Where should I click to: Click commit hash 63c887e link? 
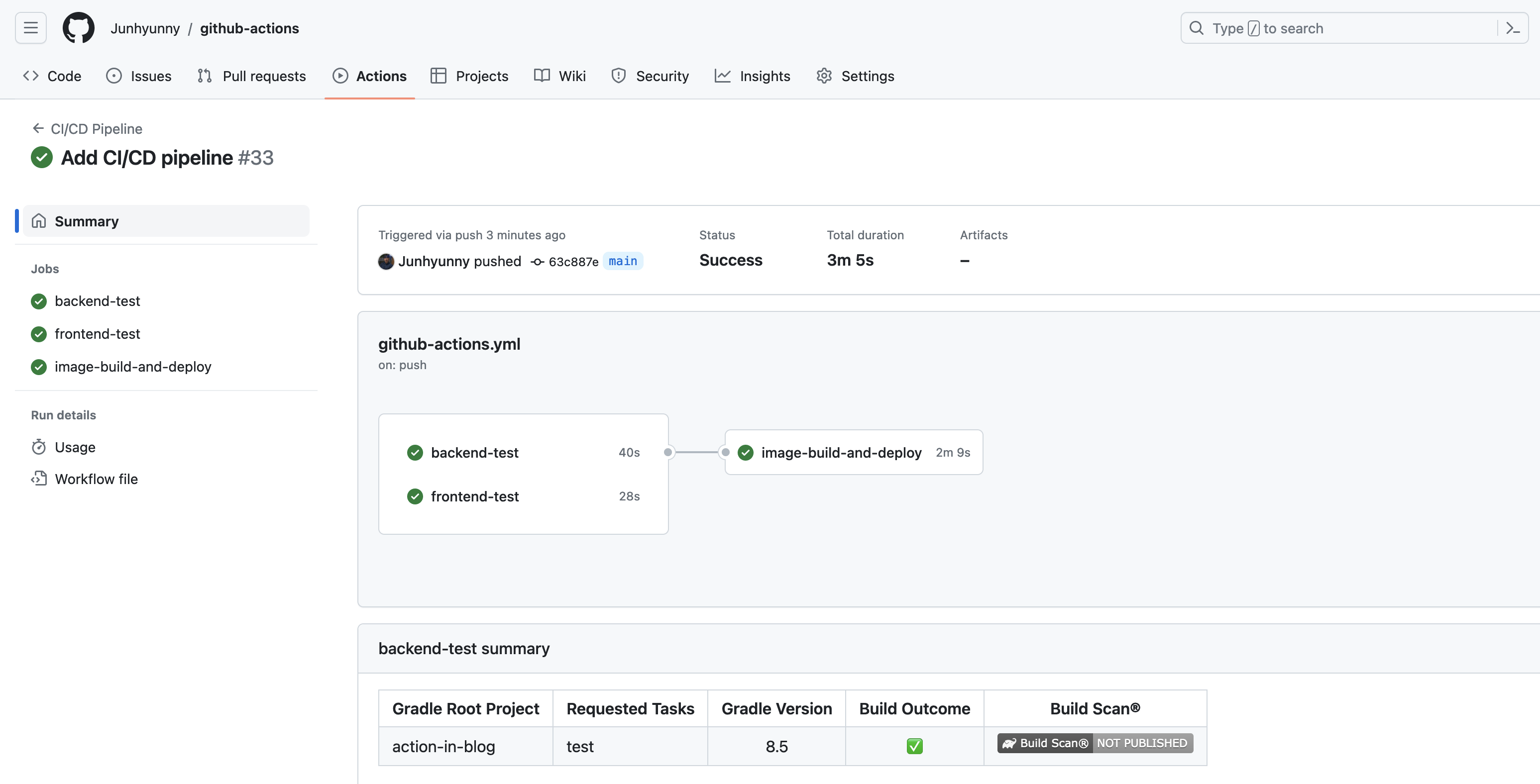tap(573, 262)
